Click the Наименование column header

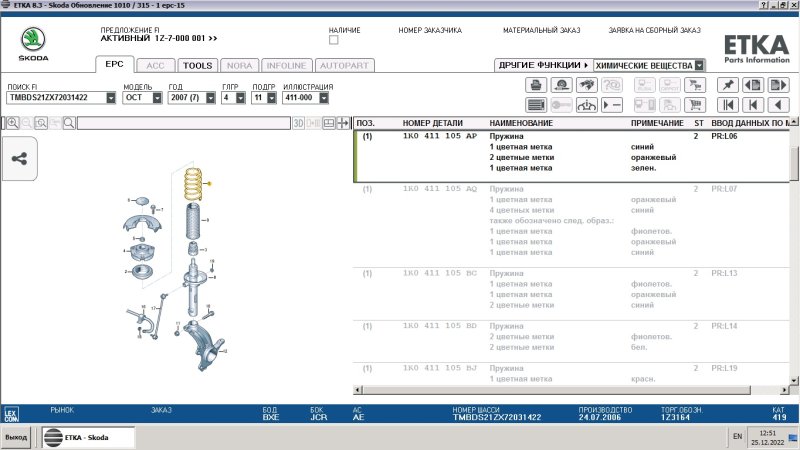(x=521, y=123)
